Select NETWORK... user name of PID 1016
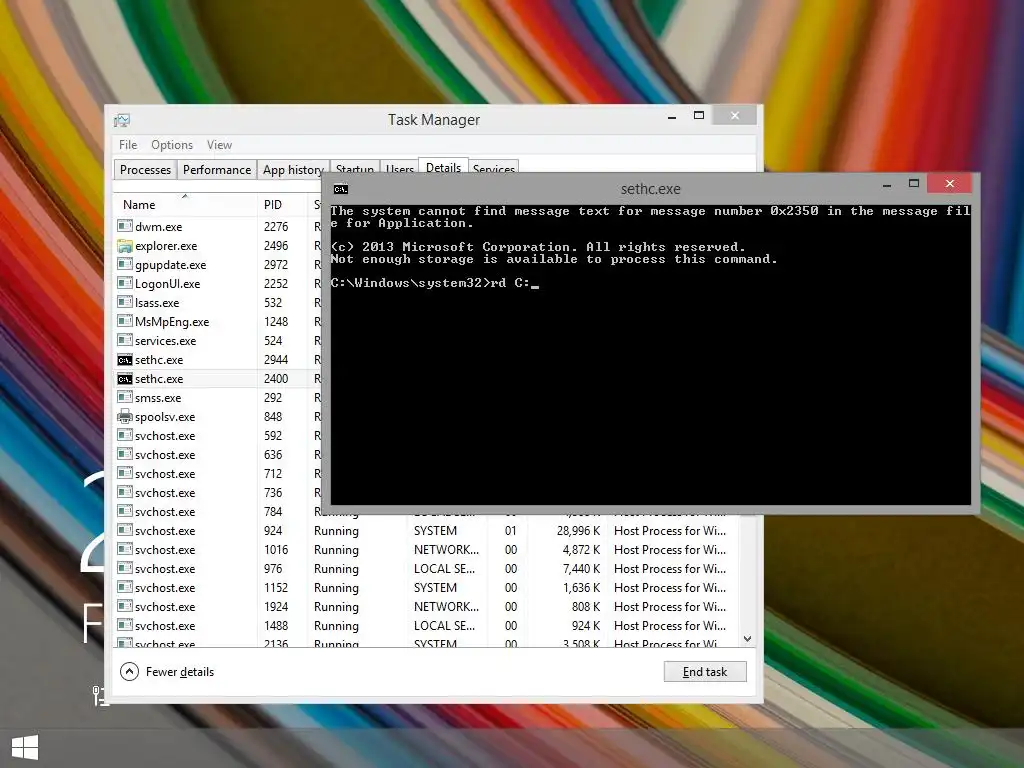 pyautogui.click(x=446, y=549)
